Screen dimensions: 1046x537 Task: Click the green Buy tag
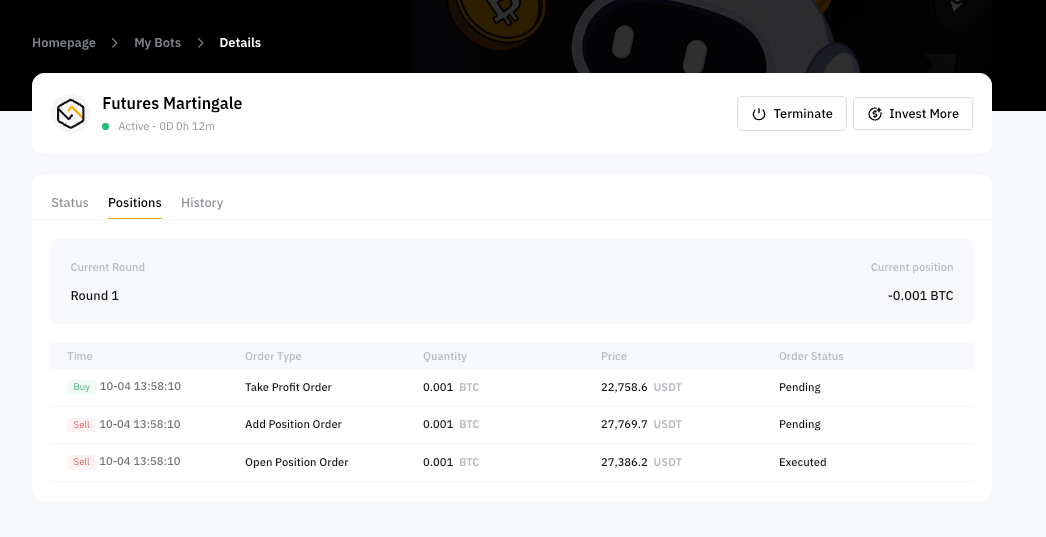[81, 387]
